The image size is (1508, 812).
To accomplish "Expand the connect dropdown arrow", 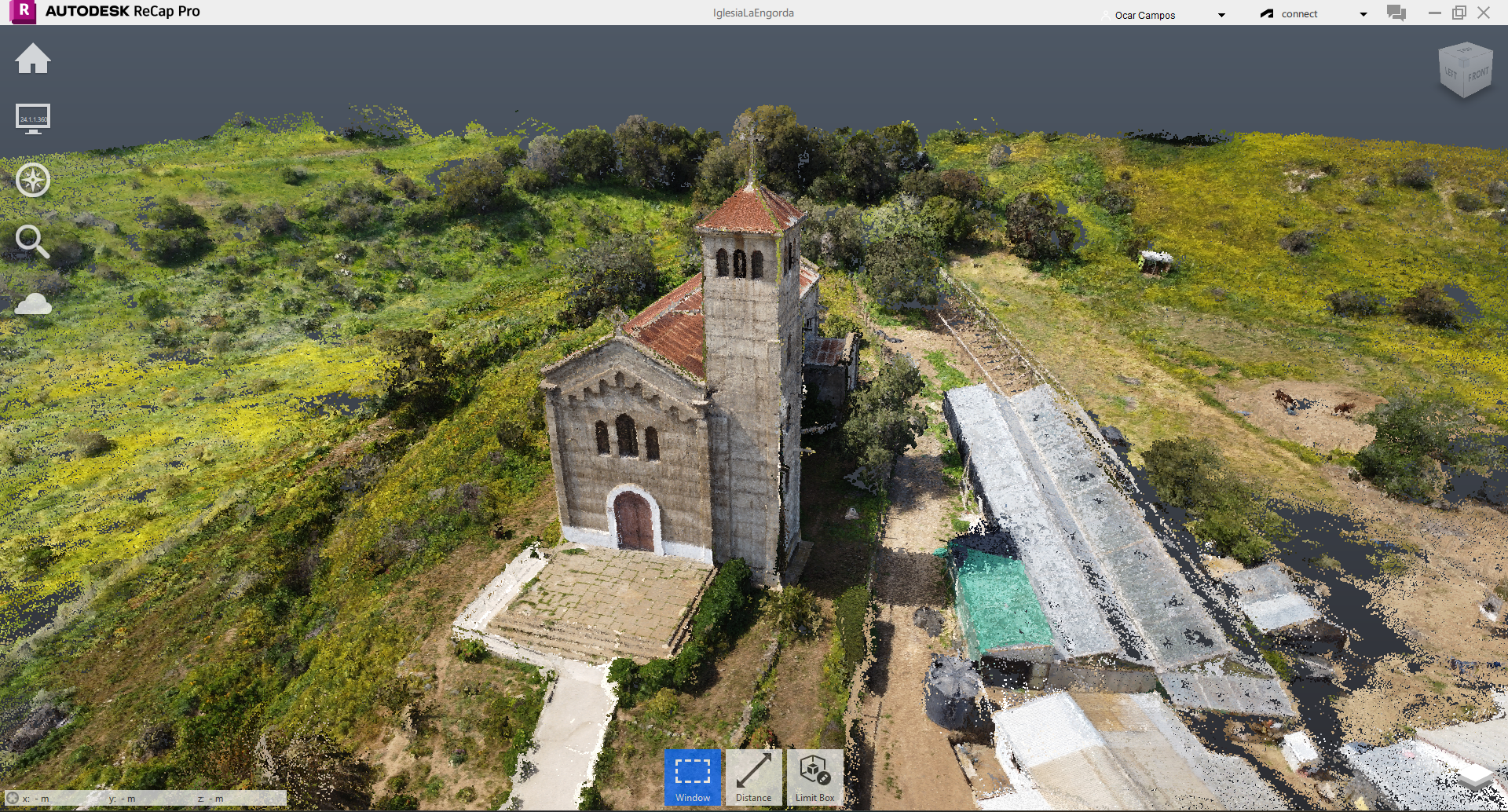I will coord(1363,14).
